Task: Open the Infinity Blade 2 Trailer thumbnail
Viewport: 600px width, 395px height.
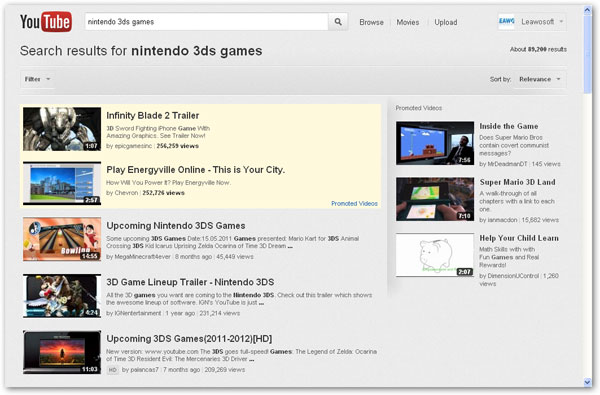Action: [62, 129]
